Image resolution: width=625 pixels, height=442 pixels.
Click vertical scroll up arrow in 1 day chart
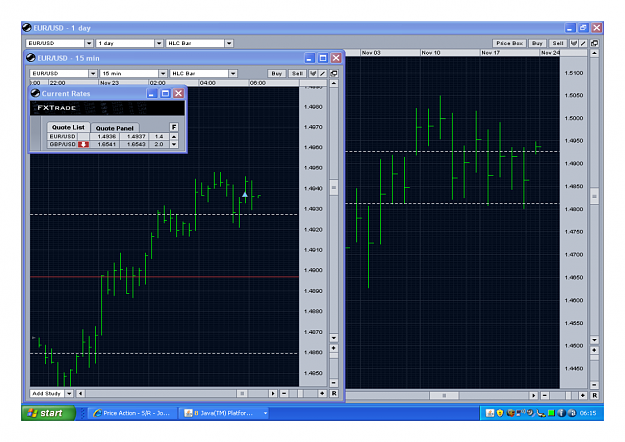pos(594,53)
